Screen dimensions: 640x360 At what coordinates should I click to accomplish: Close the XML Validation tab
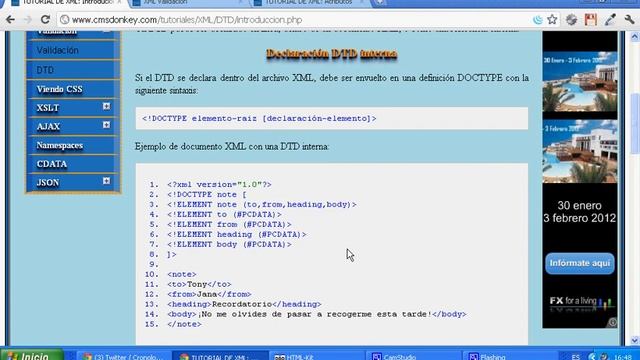(x=241, y=2)
